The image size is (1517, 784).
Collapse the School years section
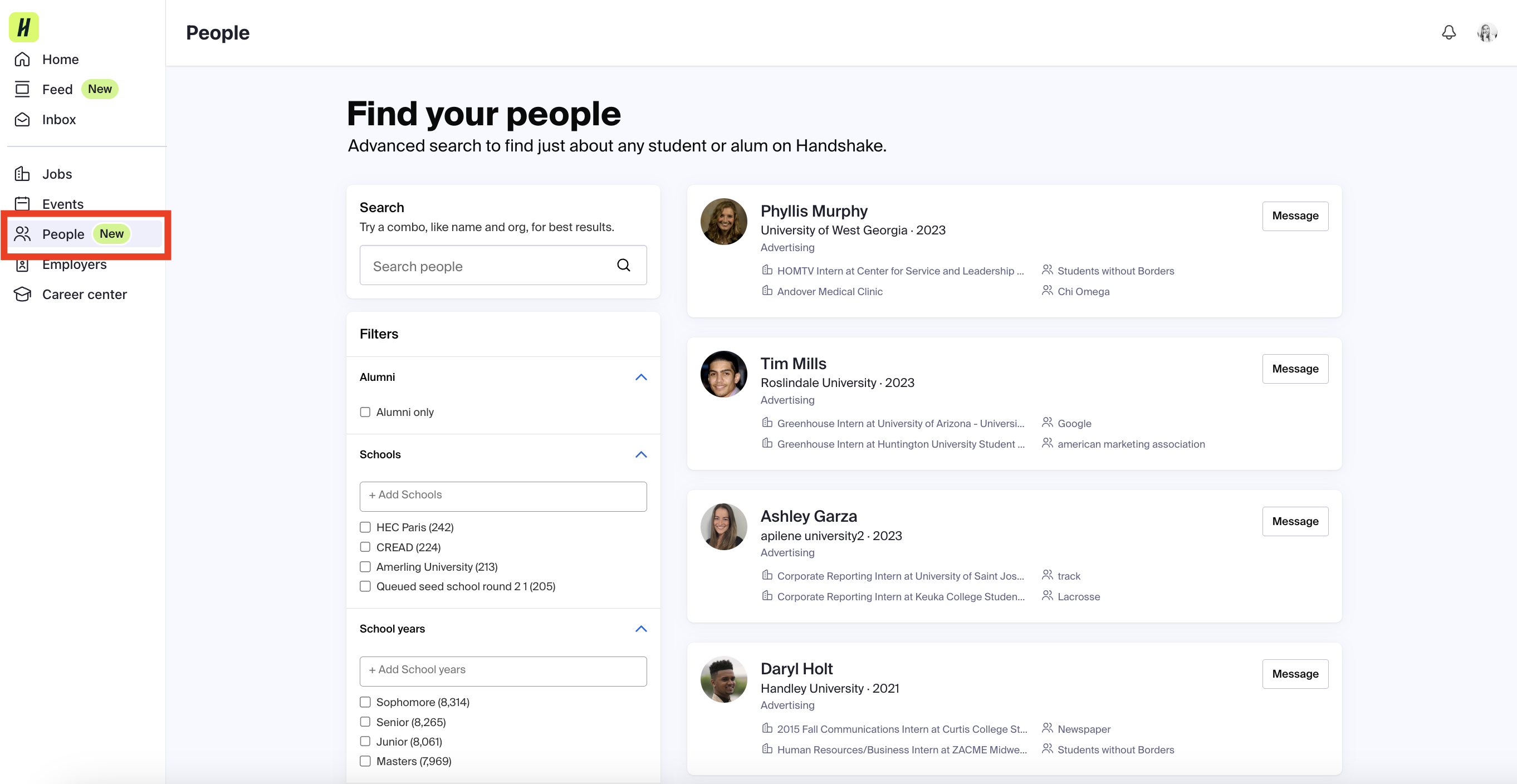click(x=641, y=629)
